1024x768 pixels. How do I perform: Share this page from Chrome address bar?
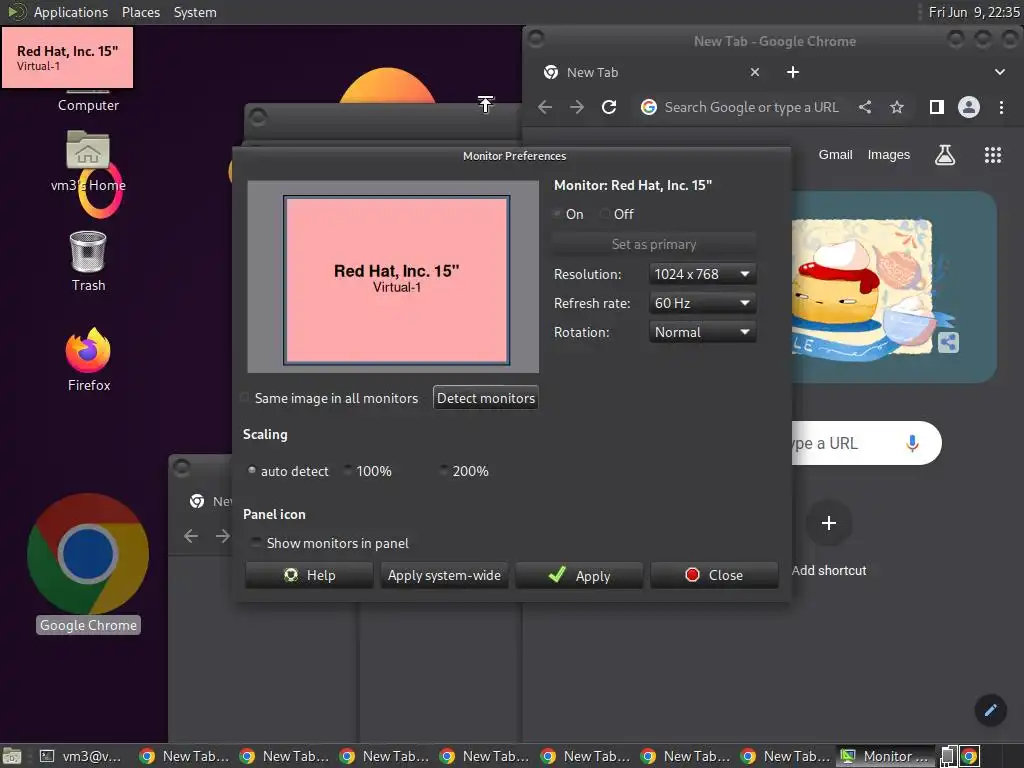[865, 107]
